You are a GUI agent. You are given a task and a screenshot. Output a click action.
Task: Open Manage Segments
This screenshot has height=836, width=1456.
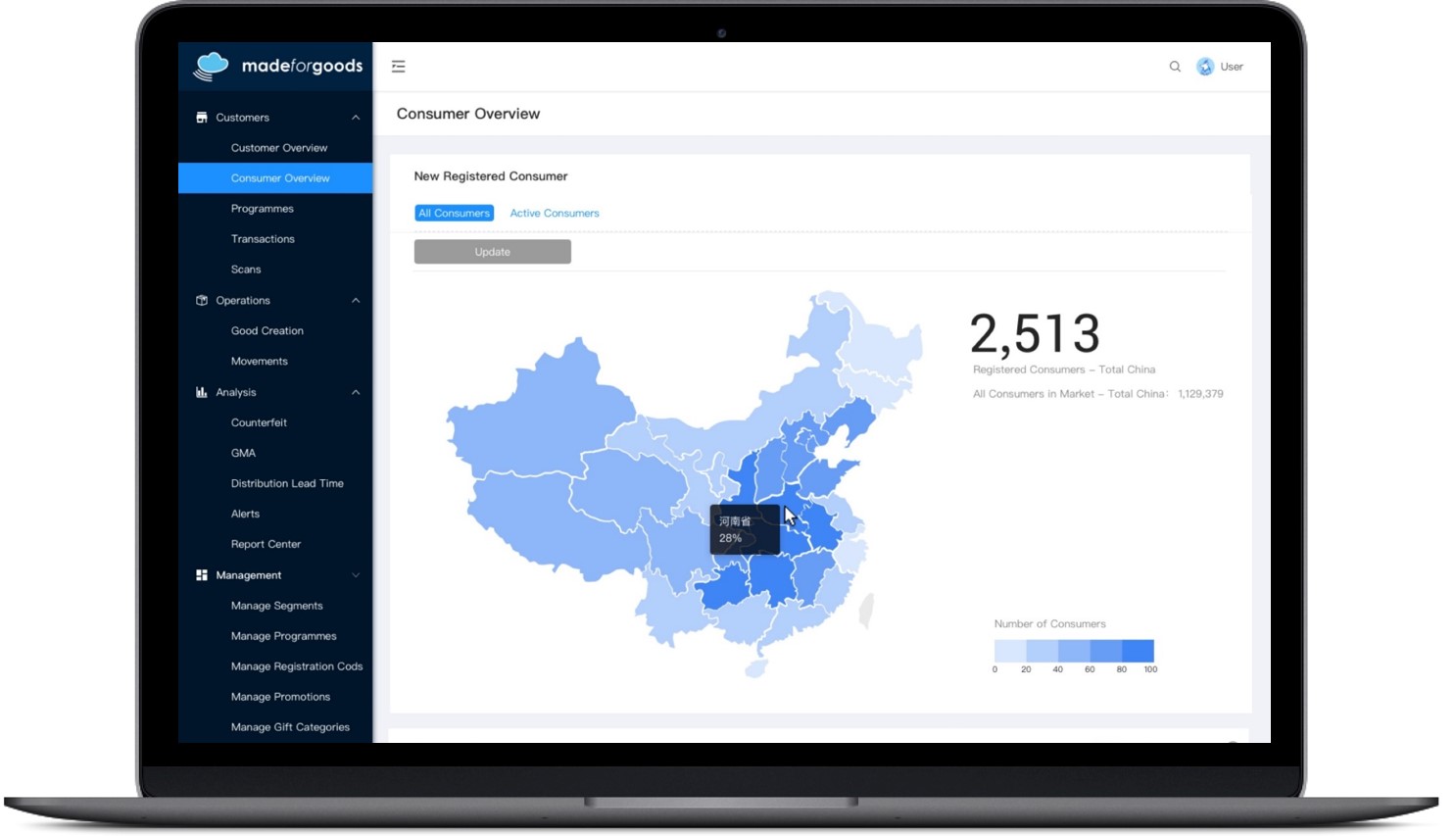tap(276, 606)
